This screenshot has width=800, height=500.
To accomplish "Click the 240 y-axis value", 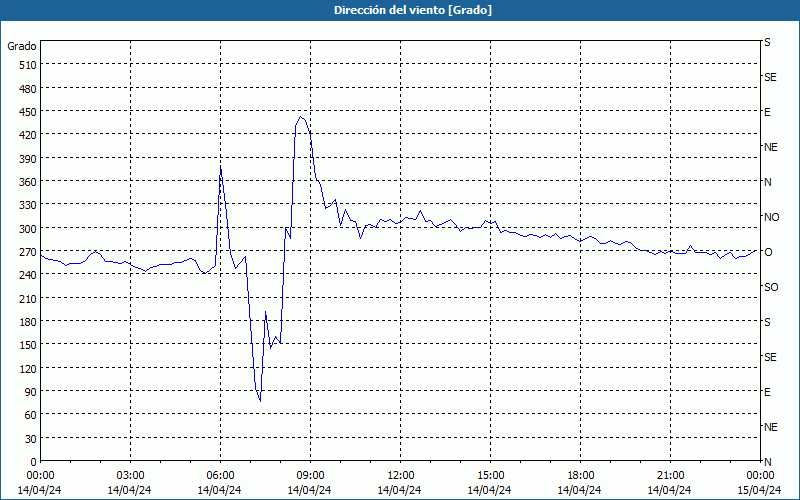I will pos(28,275).
